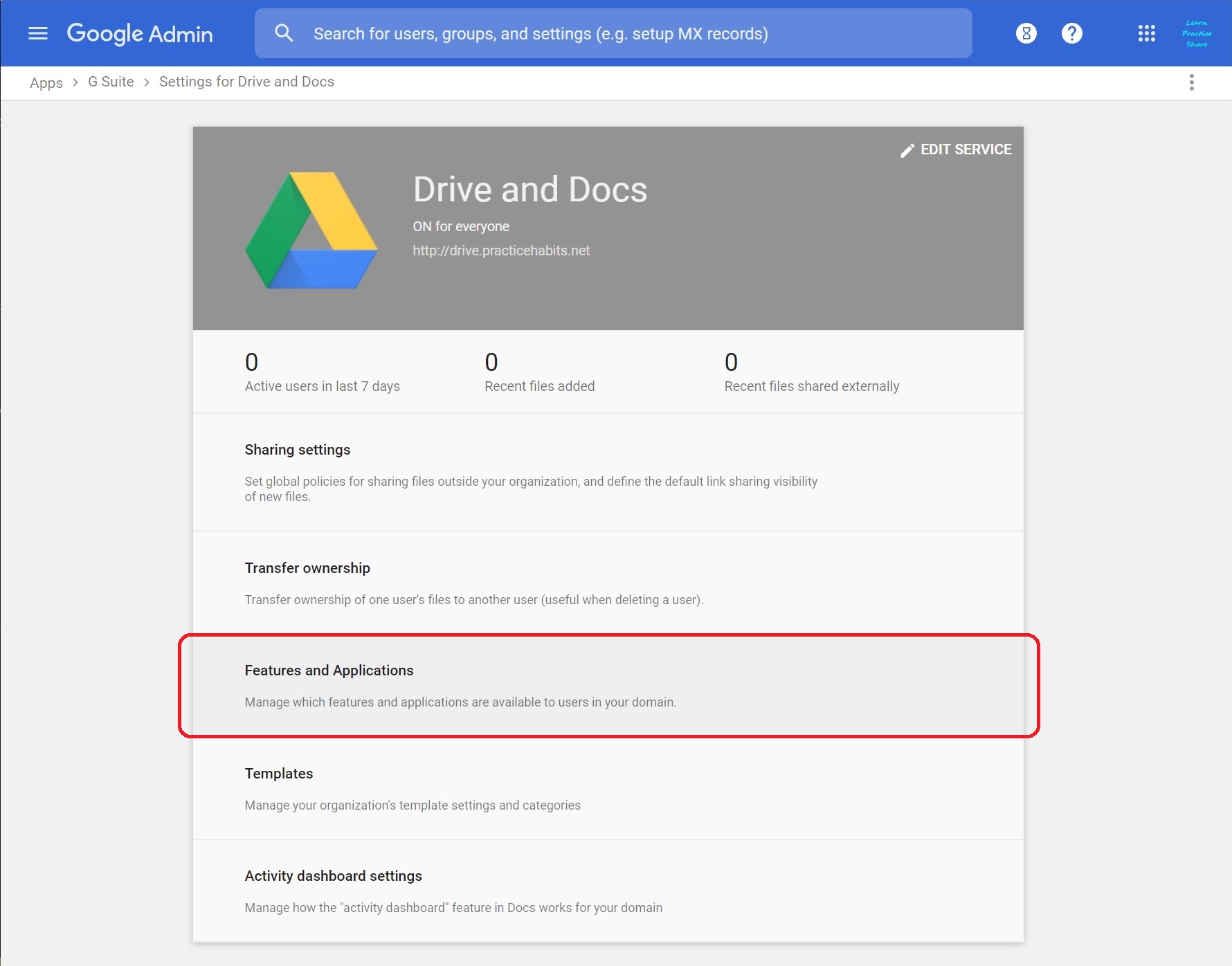Viewport: 1232px width, 966px height.
Task: Open the hamburger main menu
Action: [38, 33]
